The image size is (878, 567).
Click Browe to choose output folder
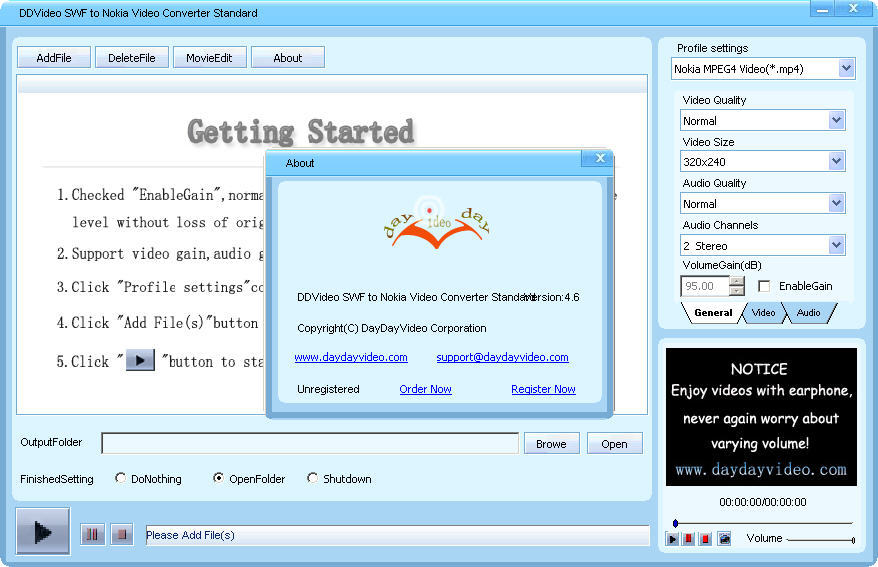[x=552, y=443]
